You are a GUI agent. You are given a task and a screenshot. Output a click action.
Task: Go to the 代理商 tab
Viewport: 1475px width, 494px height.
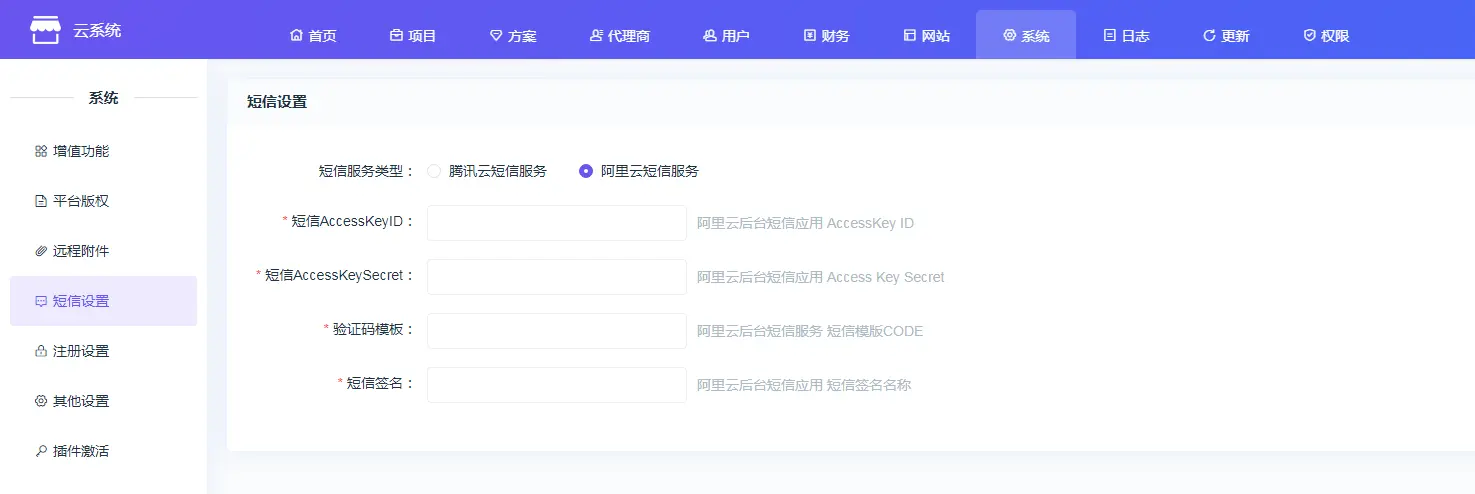620,35
